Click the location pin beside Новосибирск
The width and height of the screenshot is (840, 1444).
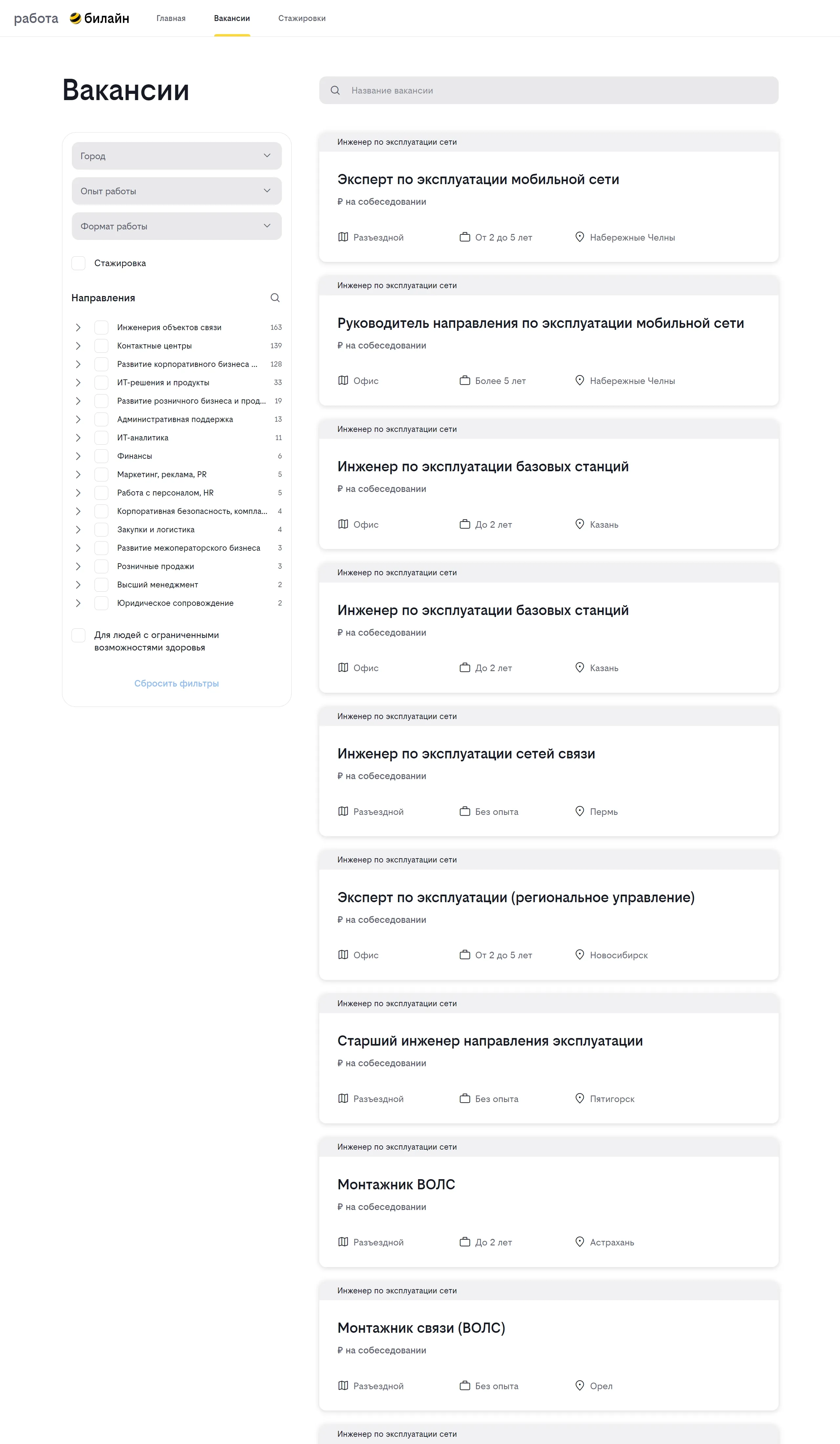579,955
